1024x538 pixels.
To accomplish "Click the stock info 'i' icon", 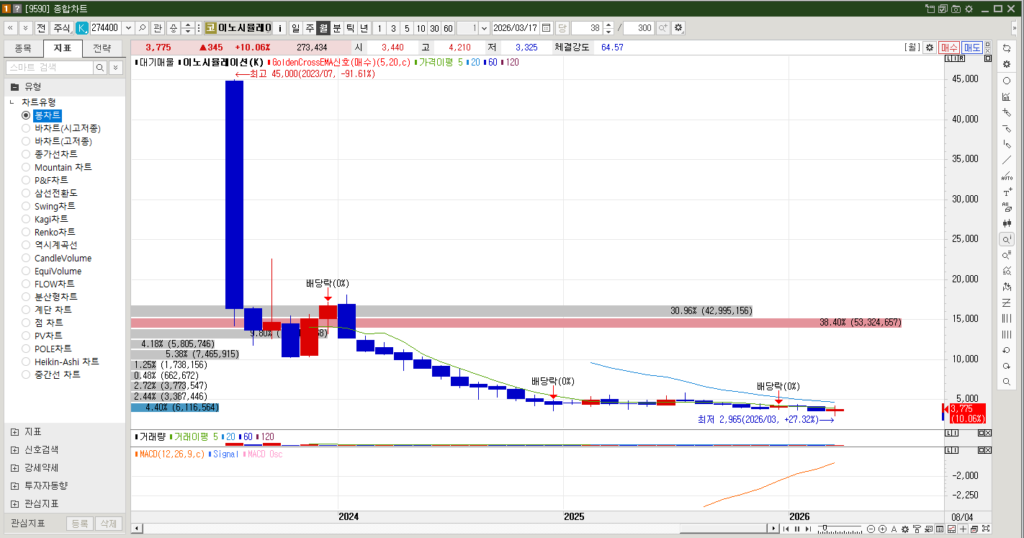I will (x=280, y=27).
